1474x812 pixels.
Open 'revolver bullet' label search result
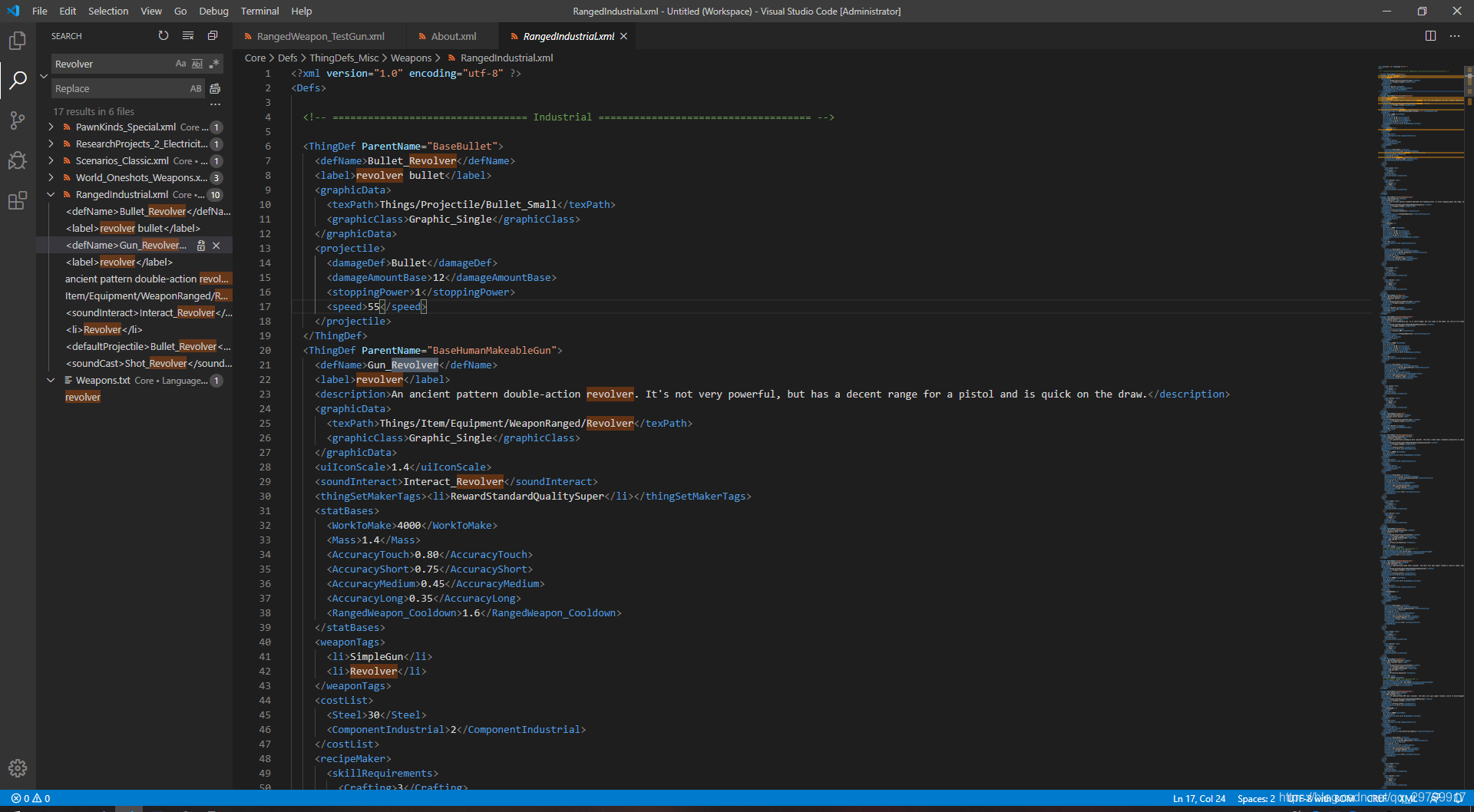pos(133,229)
